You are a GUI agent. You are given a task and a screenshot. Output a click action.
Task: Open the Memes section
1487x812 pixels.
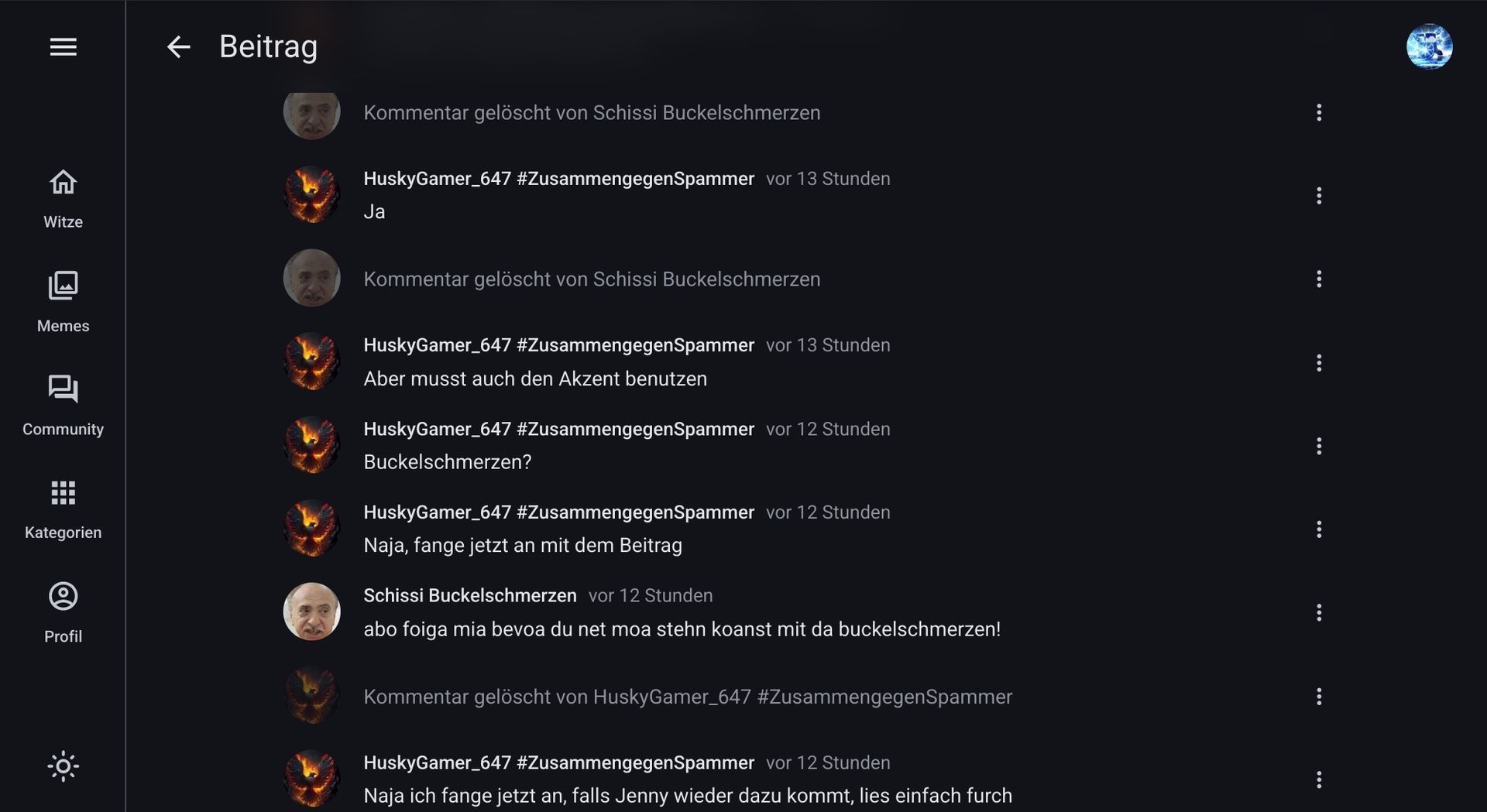pyautogui.click(x=63, y=302)
